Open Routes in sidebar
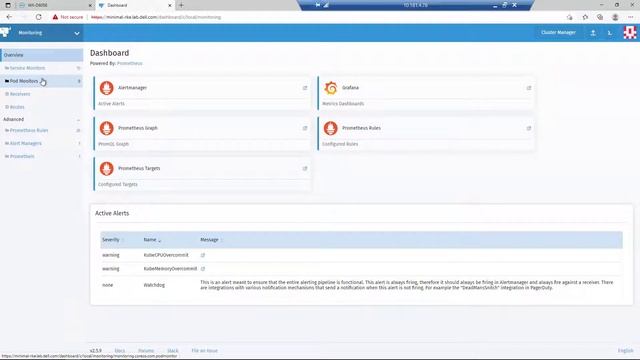Screen dimensions: 640x360 tap(42, 107)
